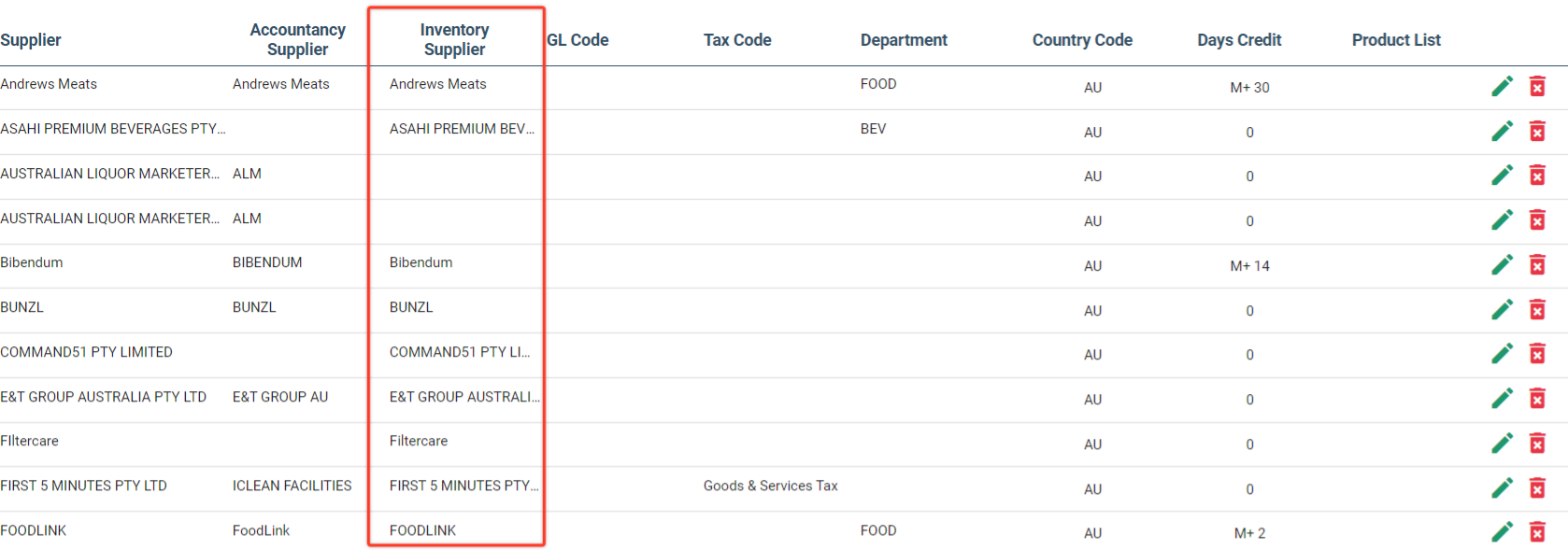Viewport: 1568px width, 550px height.
Task: Select the Andrews Meats supplier name cell
Action: point(49,84)
